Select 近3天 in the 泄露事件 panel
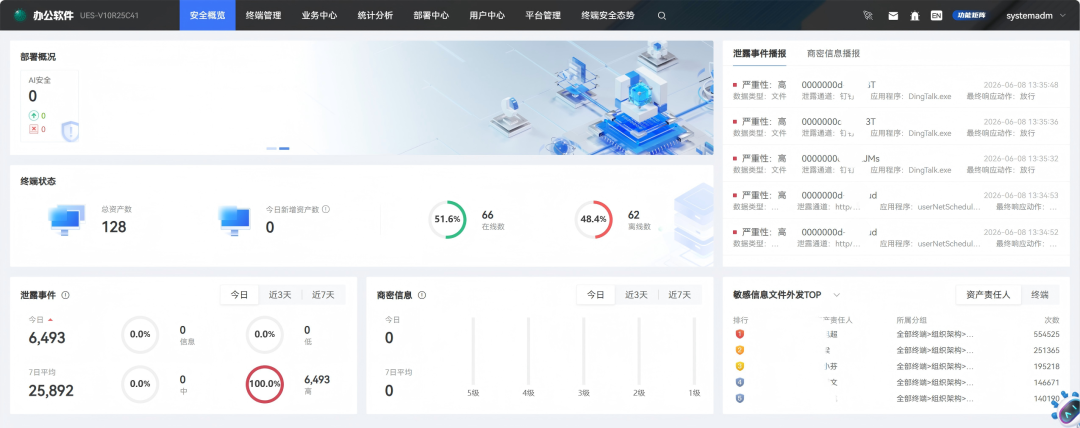Screen dimensions: 1080x428 [280, 295]
